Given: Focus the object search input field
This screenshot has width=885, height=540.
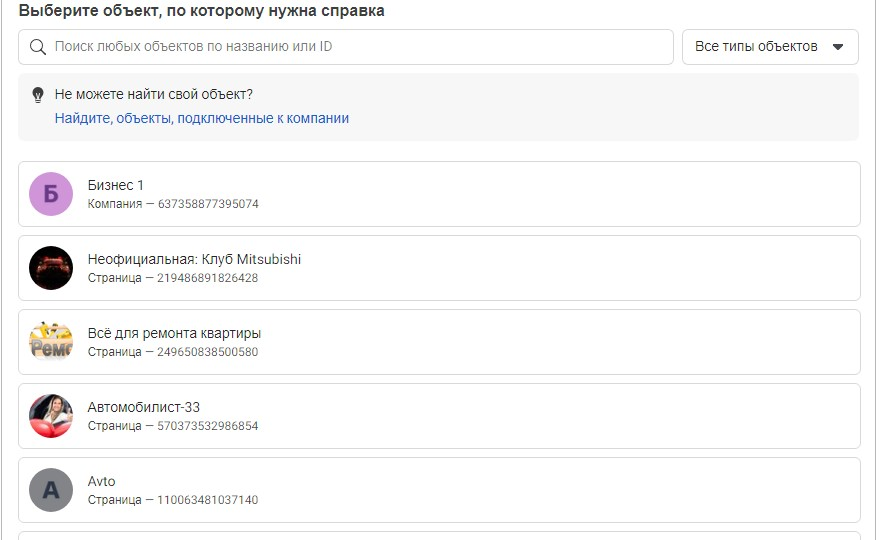Looking at the screenshot, I should click(x=360, y=47).
